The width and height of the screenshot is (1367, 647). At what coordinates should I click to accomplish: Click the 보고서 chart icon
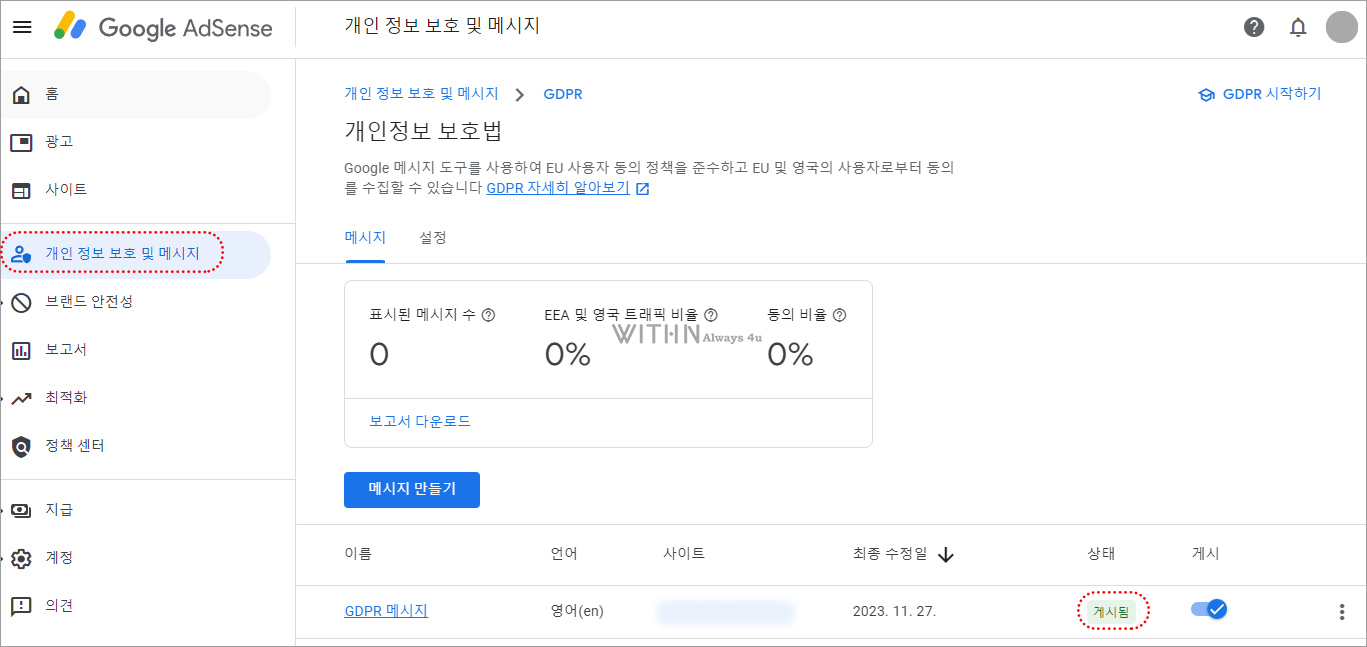tap(21, 350)
